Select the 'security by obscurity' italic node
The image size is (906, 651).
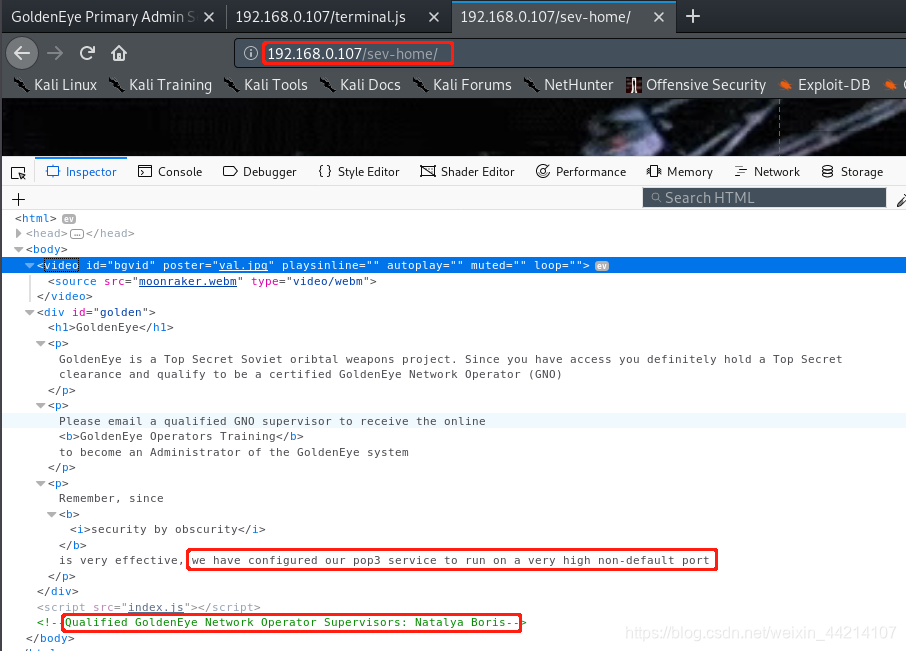pyautogui.click(x=168, y=530)
